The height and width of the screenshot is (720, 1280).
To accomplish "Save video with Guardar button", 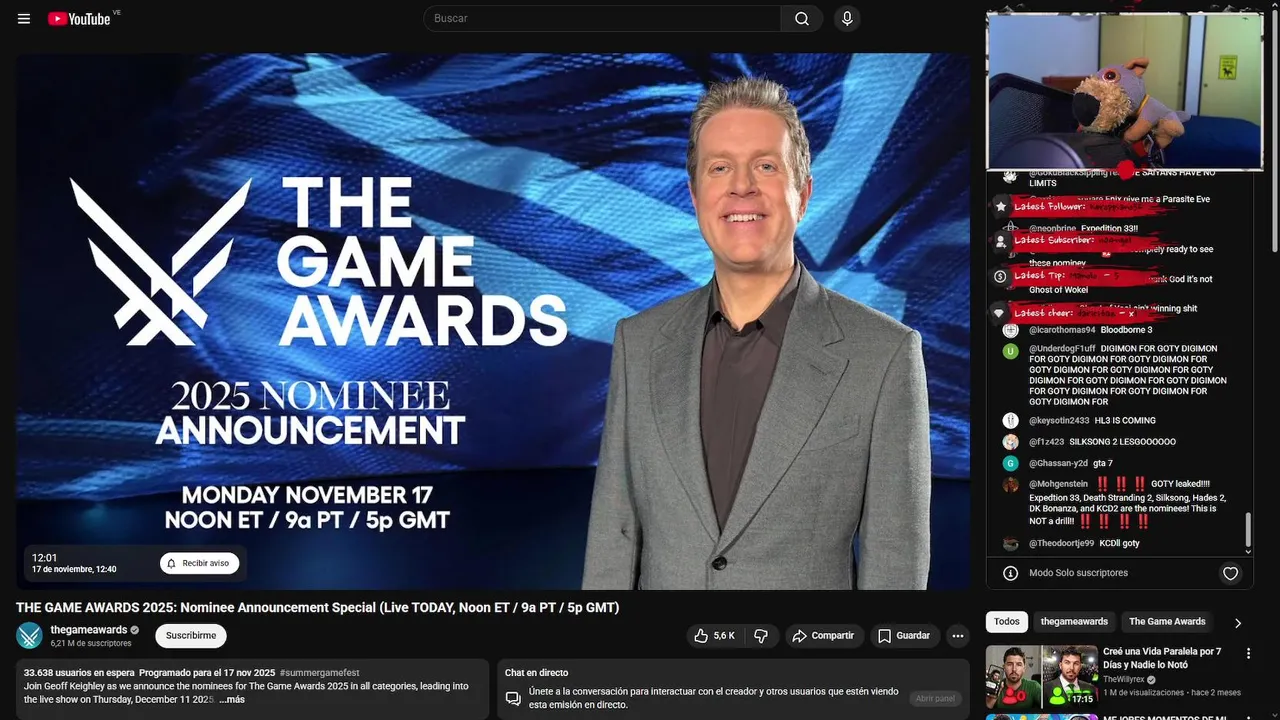I will 904,636.
